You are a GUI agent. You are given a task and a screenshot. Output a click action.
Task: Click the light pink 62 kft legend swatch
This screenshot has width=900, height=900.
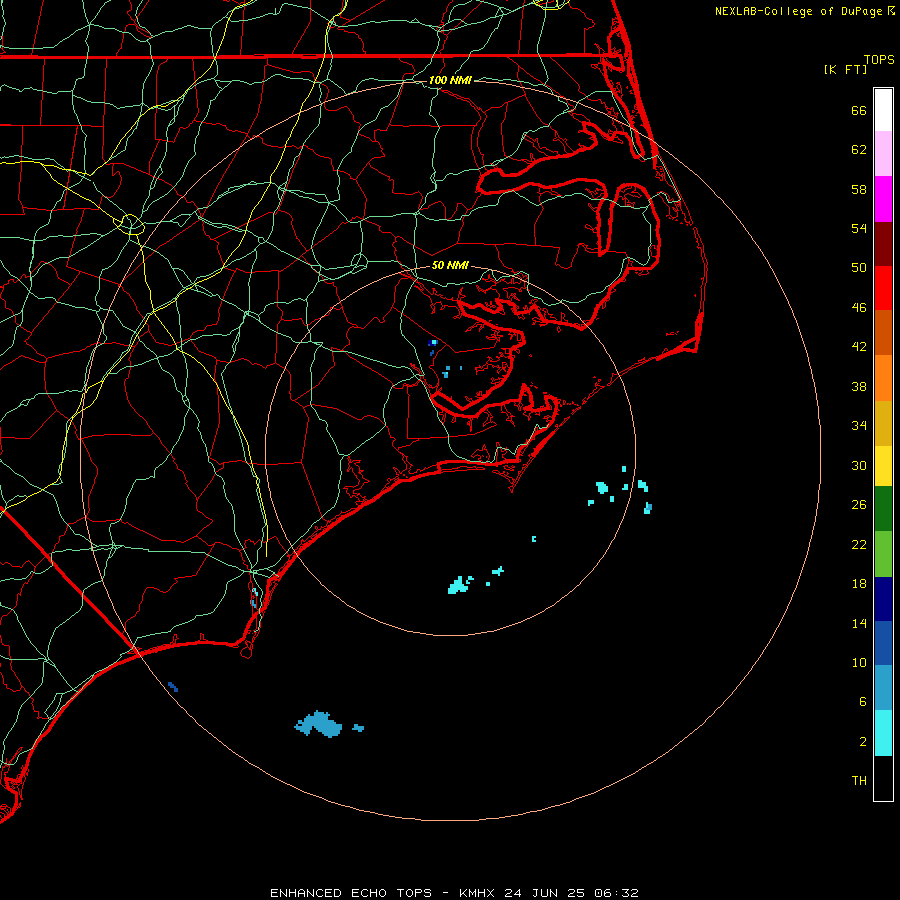tap(883, 154)
